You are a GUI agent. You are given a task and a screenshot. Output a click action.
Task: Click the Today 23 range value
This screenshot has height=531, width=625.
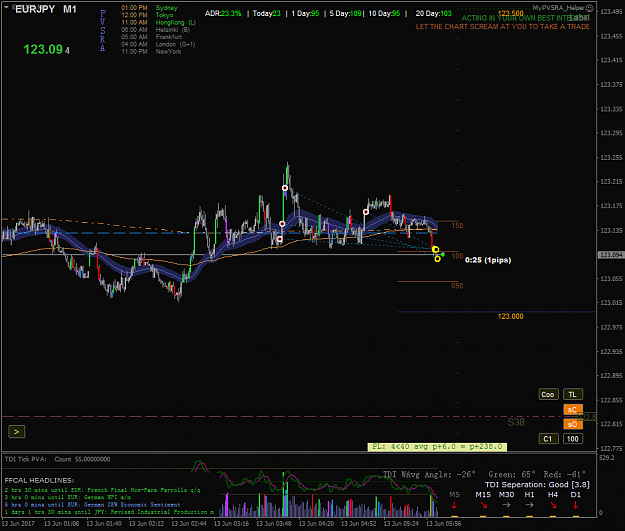(x=266, y=13)
